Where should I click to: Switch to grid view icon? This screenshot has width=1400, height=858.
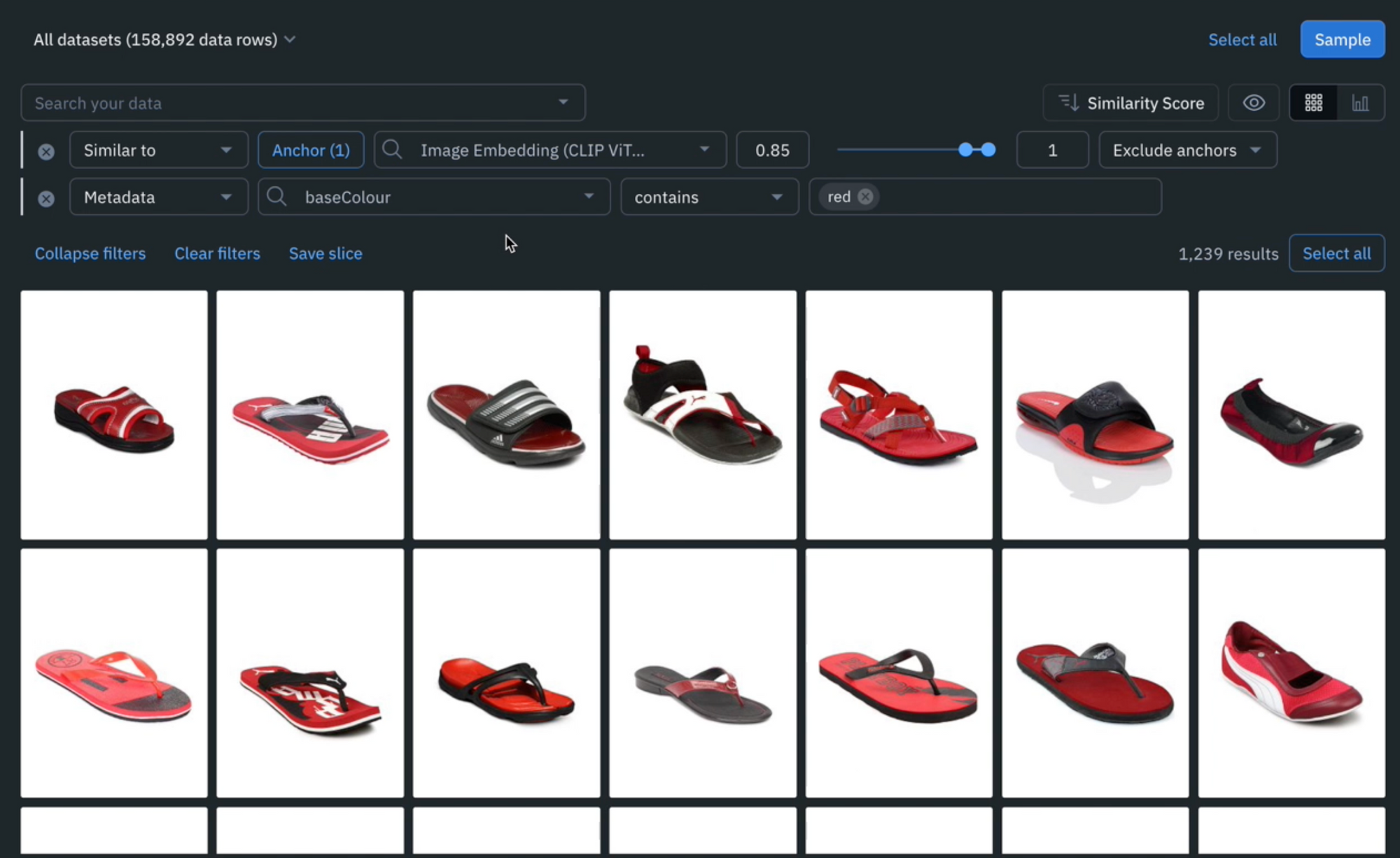[x=1313, y=104]
